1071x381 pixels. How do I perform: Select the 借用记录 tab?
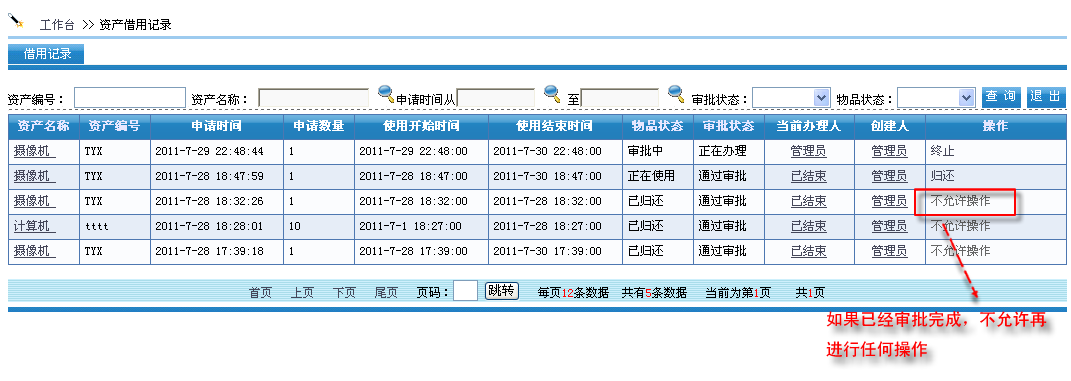[46, 54]
